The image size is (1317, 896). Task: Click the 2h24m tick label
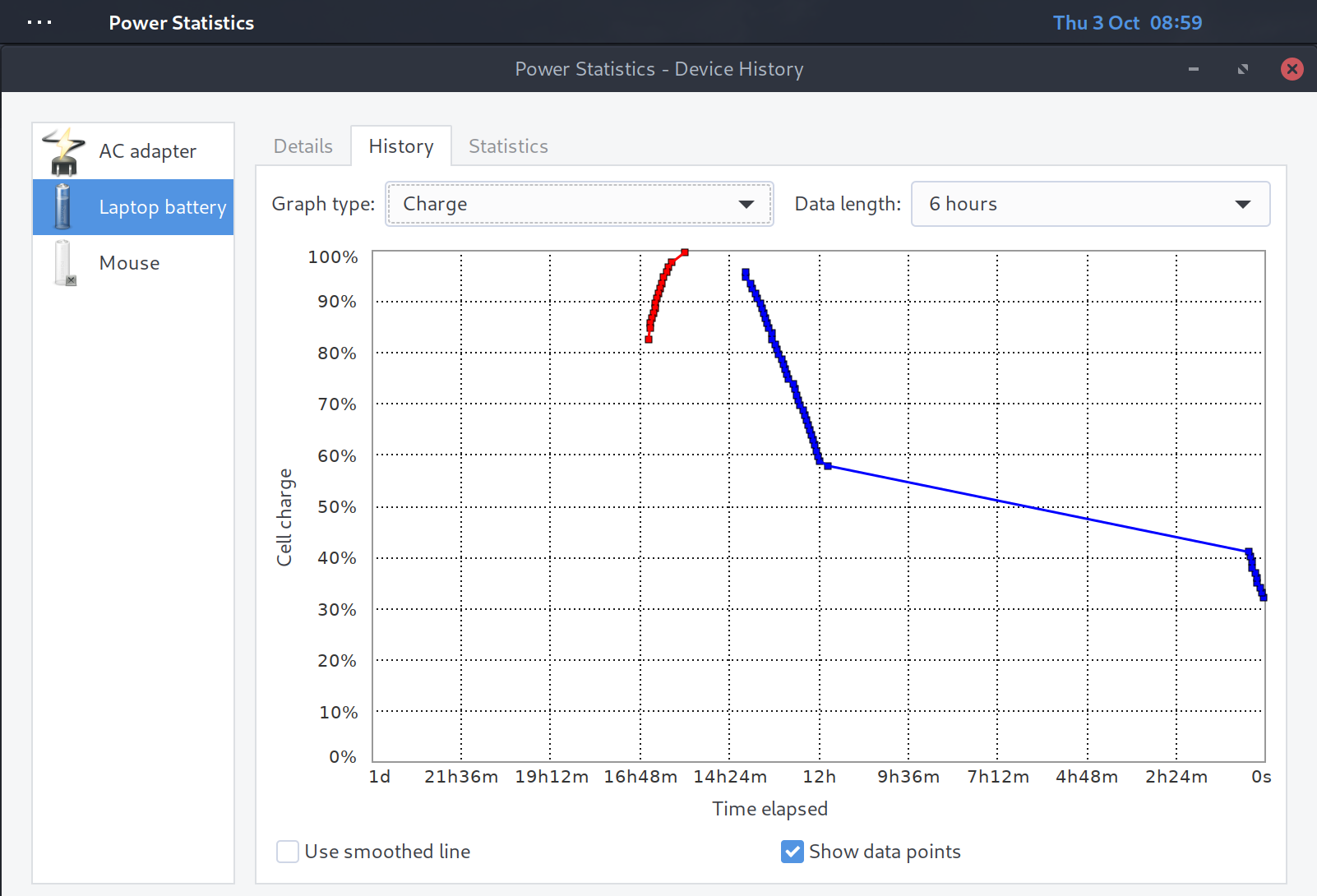point(1176,777)
